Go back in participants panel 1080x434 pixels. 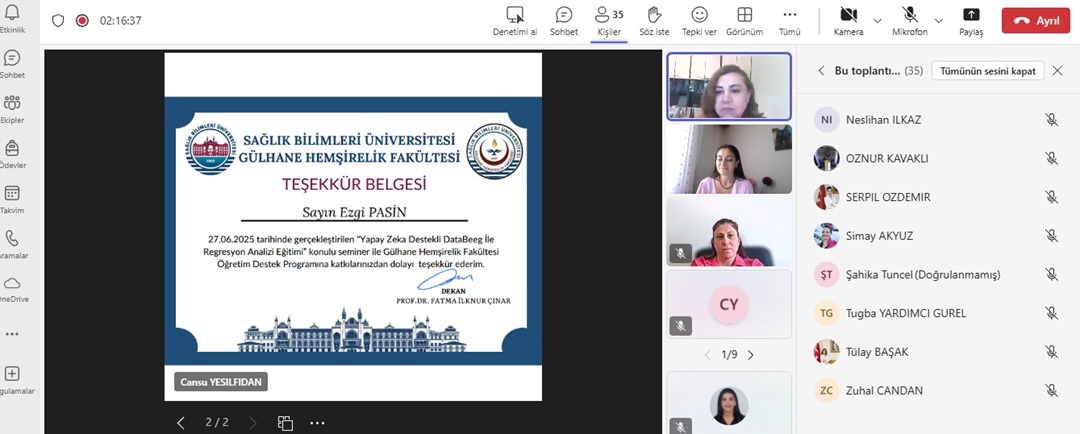(821, 71)
